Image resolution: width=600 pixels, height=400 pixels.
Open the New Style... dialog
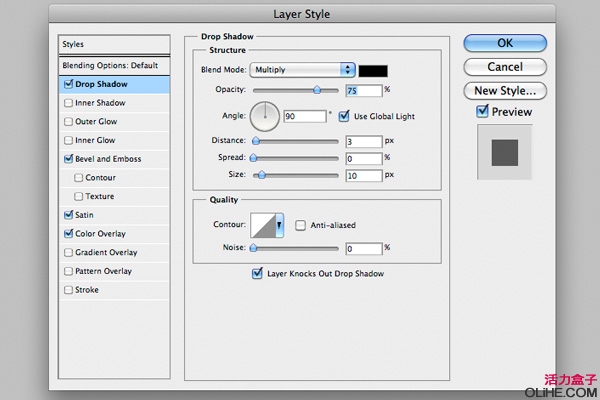point(505,91)
